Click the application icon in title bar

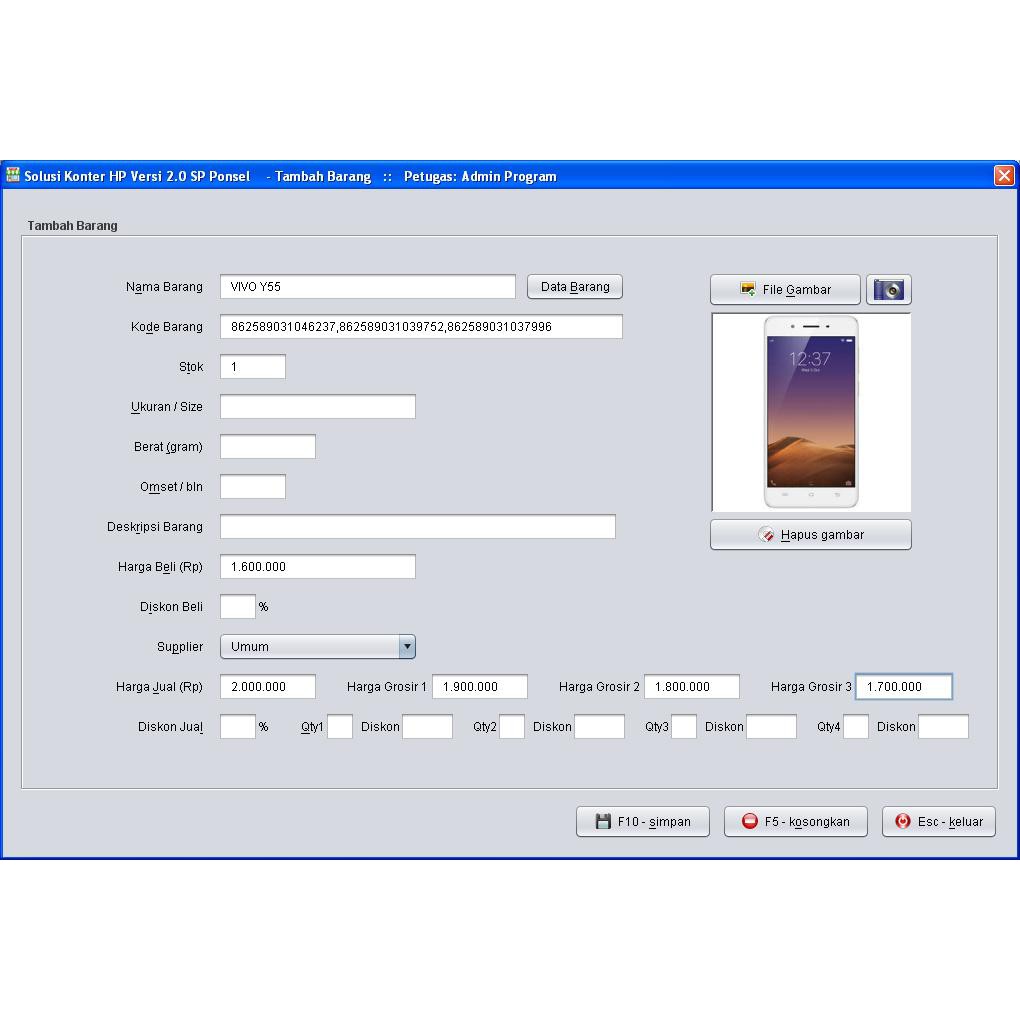pos(13,175)
